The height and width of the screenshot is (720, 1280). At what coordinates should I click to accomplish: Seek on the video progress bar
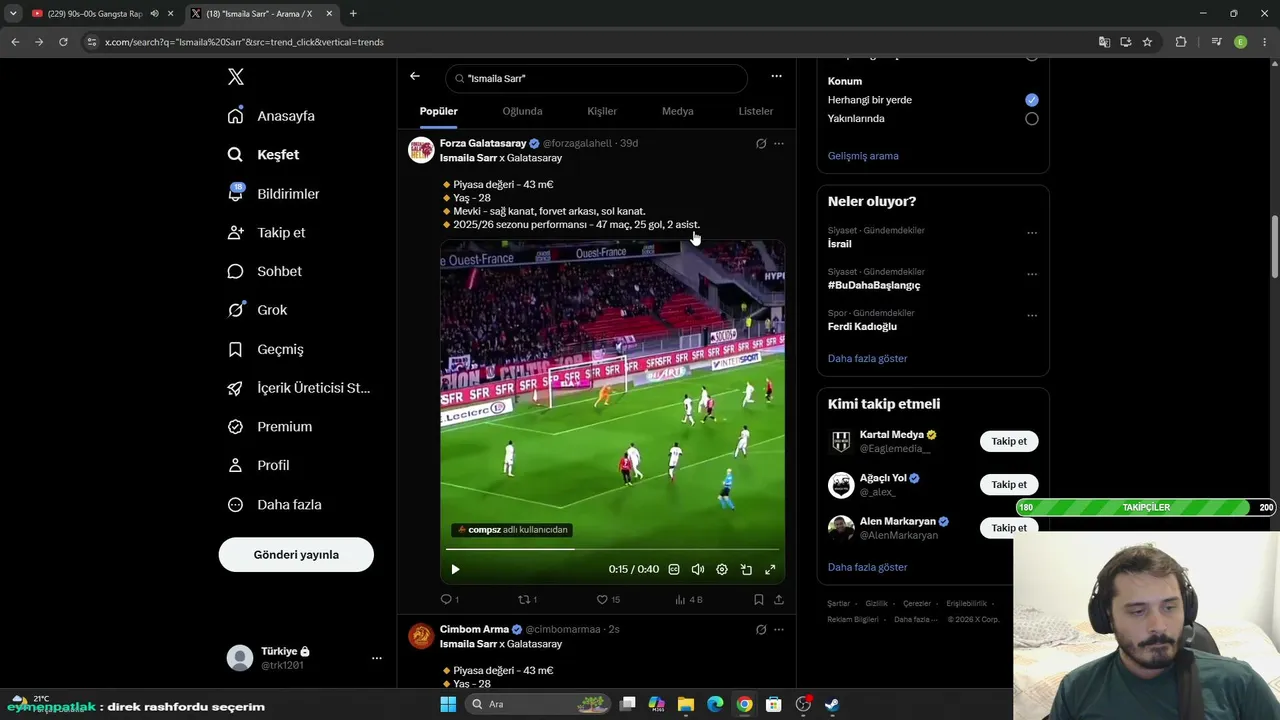[612, 549]
